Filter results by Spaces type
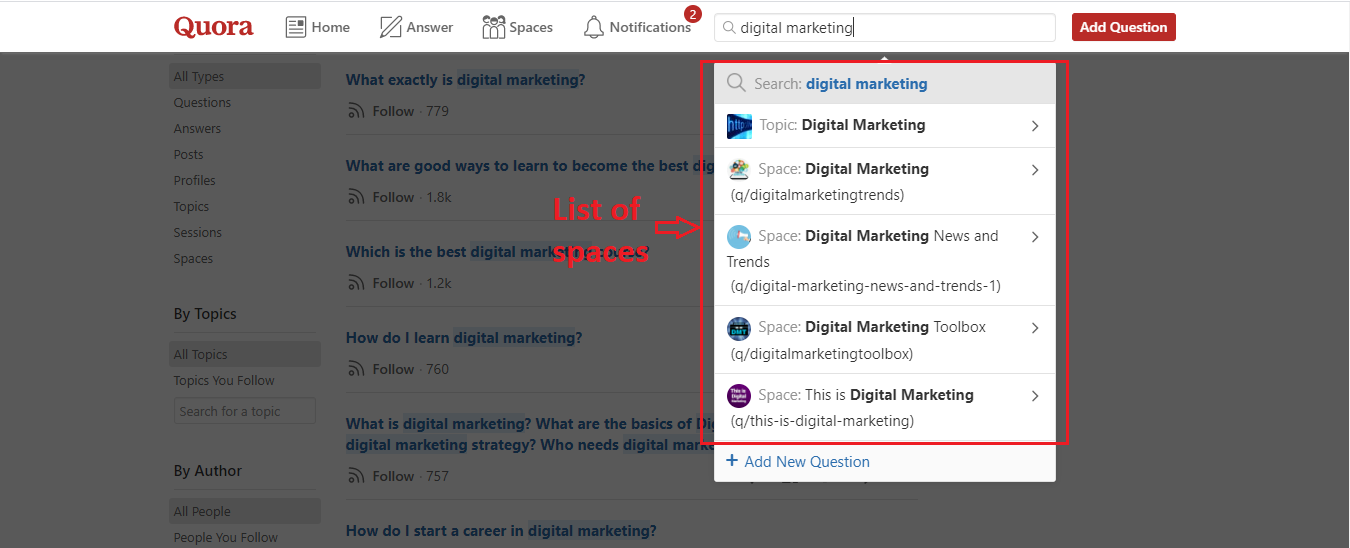The image size is (1350, 548). click(x=193, y=258)
